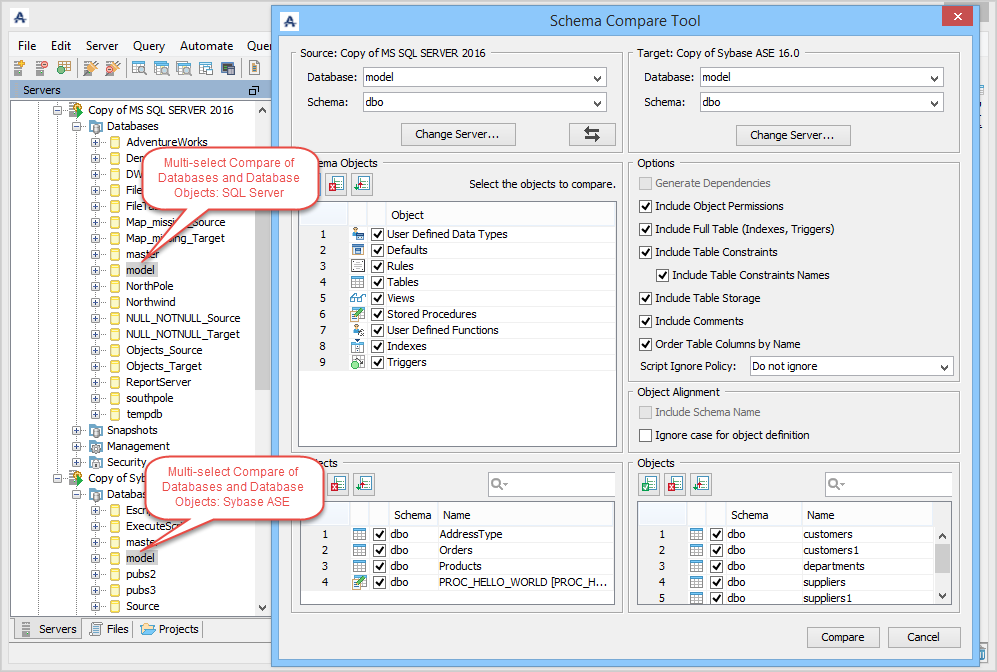The width and height of the screenshot is (997, 672).
Task: Click the Connect plug toolbar icon
Action: (91, 67)
